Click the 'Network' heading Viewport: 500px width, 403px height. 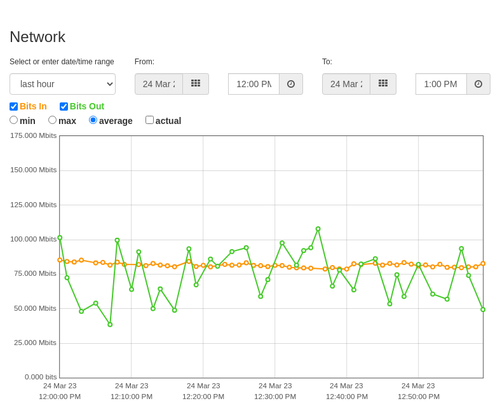point(37,37)
